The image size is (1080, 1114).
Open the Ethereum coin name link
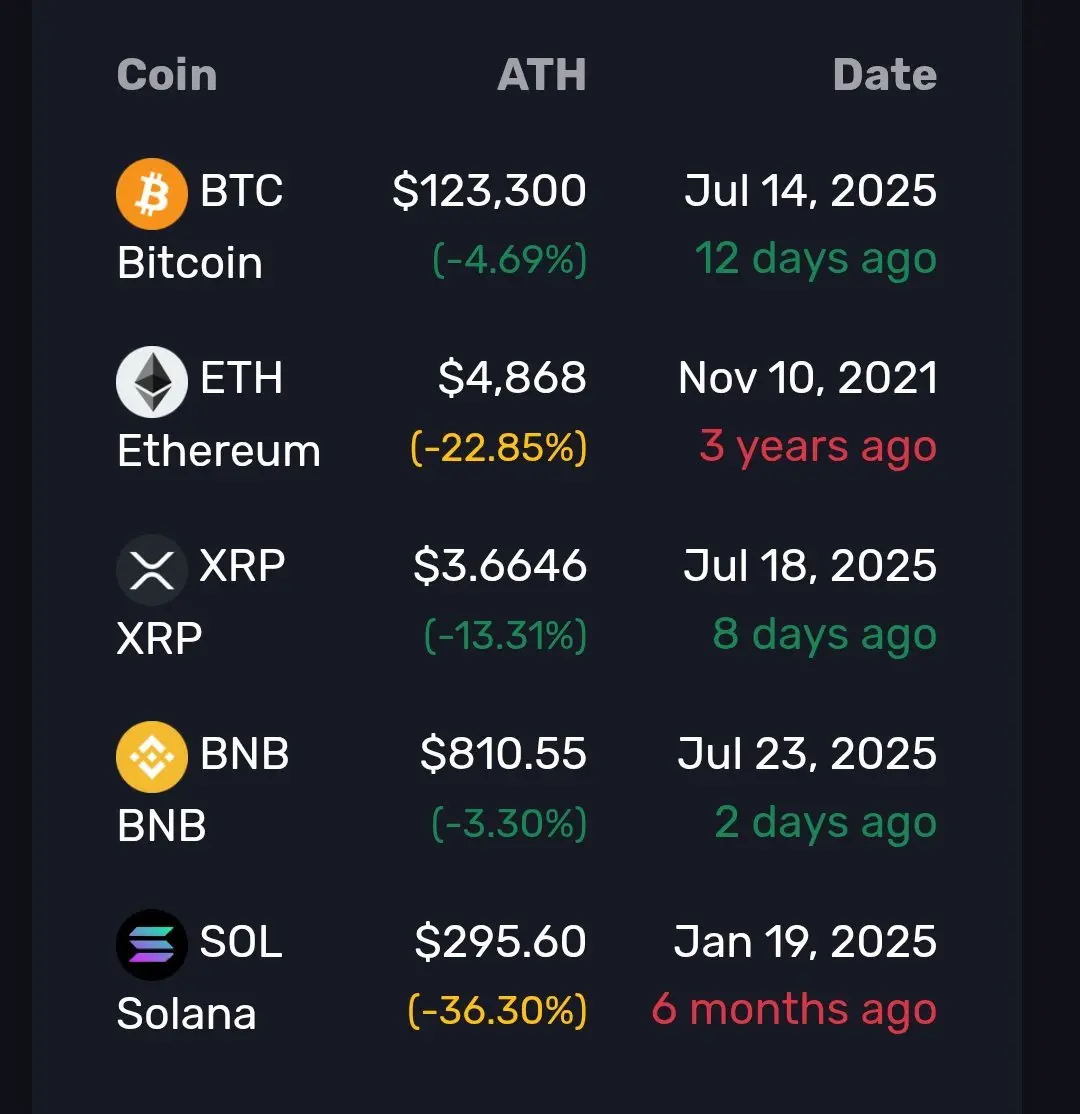219,450
